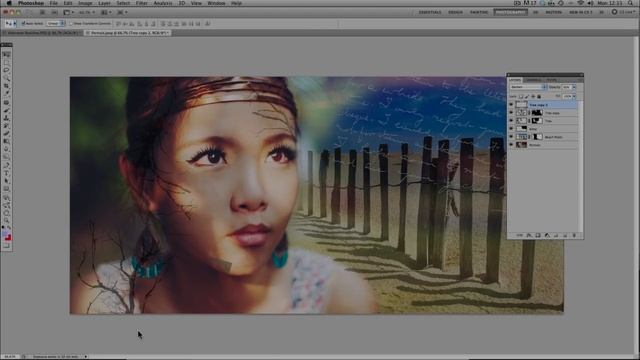Hide the selected top Tree copy layer

coord(511,104)
